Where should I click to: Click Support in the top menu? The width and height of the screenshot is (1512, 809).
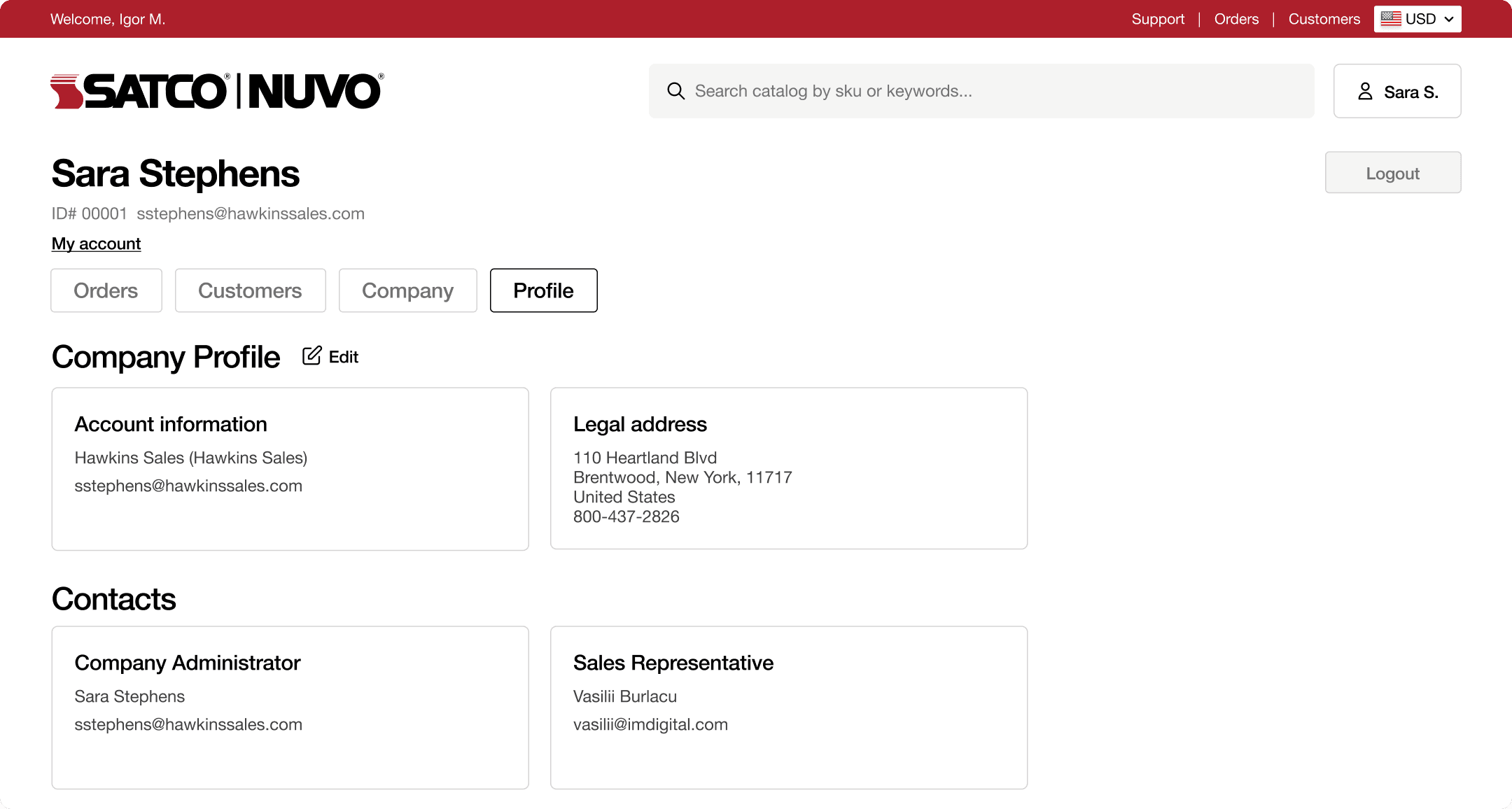click(x=1158, y=19)
